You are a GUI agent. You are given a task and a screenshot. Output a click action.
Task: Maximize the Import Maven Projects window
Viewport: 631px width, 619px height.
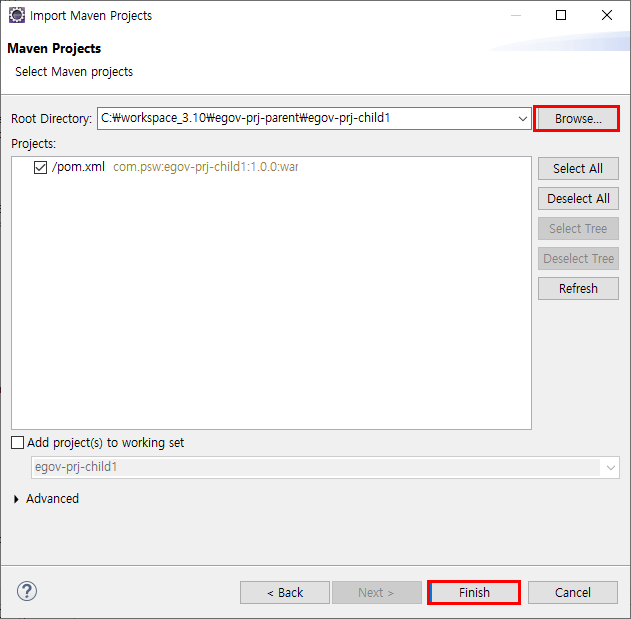click(561, 15)
